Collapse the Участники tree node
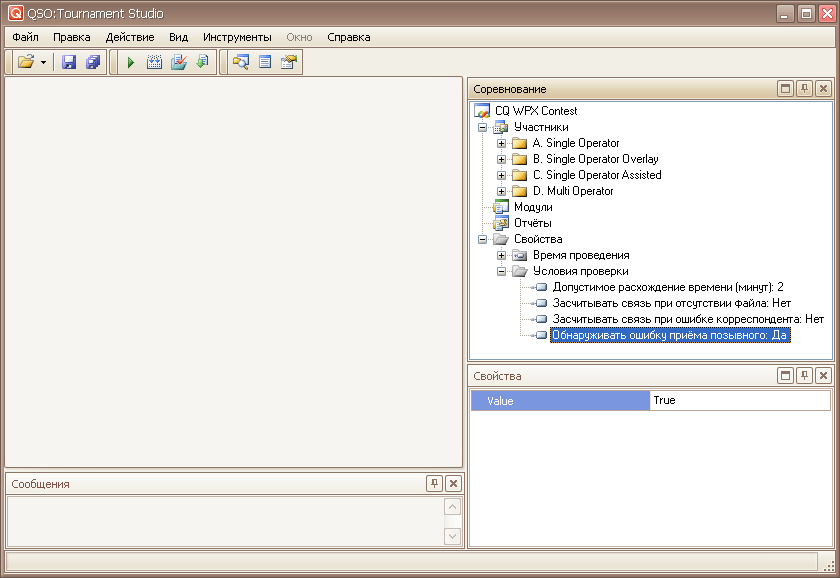 [x=483, y=127]
